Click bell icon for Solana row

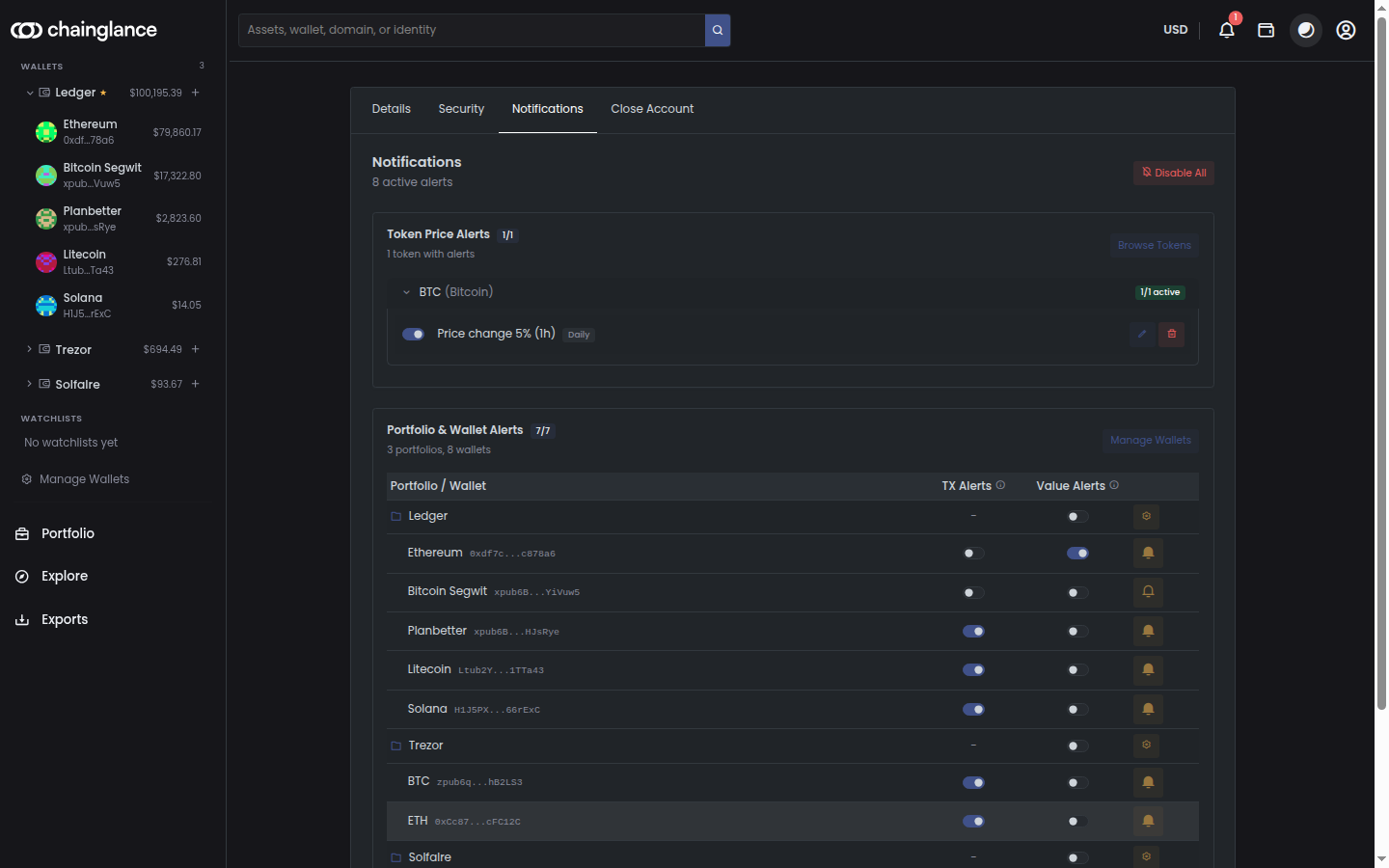[1148, 709]
